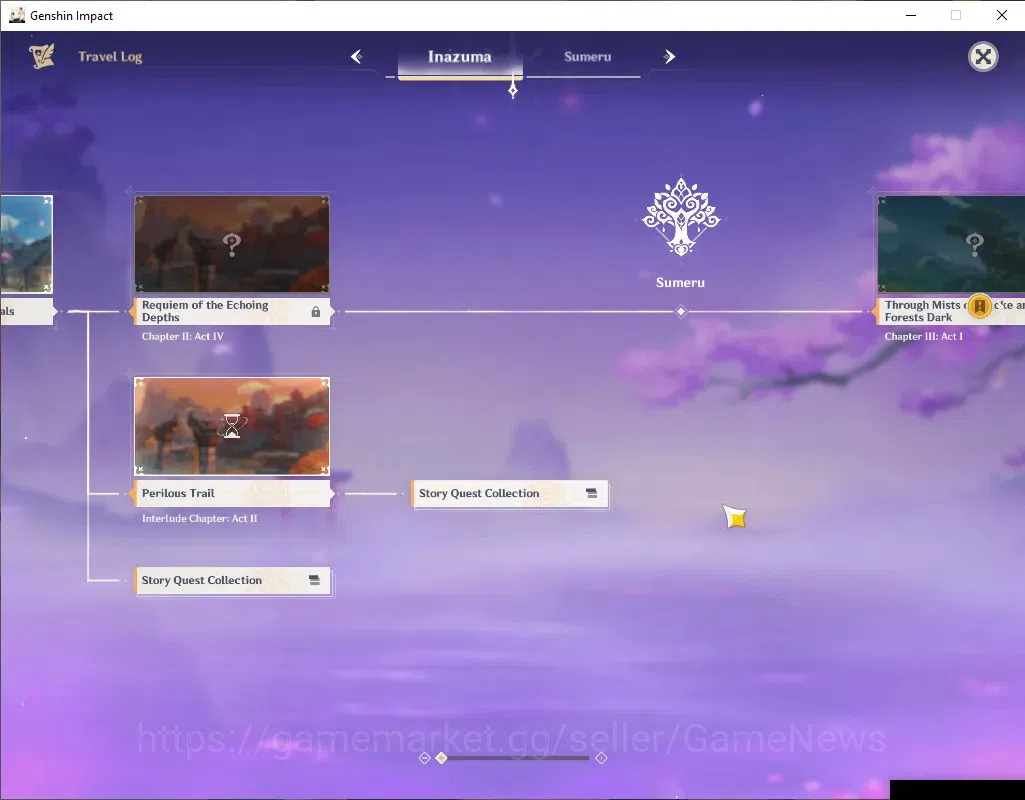
Task: Click list icon on right Story Quest Collection
Action: tap(592, 493)
